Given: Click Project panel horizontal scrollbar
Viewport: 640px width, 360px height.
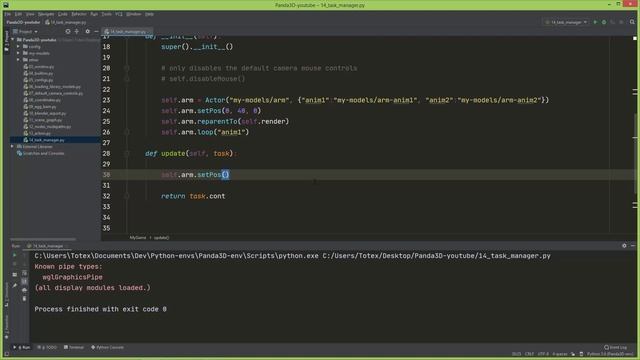Looking at the screenshot, I should [x=43, y=239].
